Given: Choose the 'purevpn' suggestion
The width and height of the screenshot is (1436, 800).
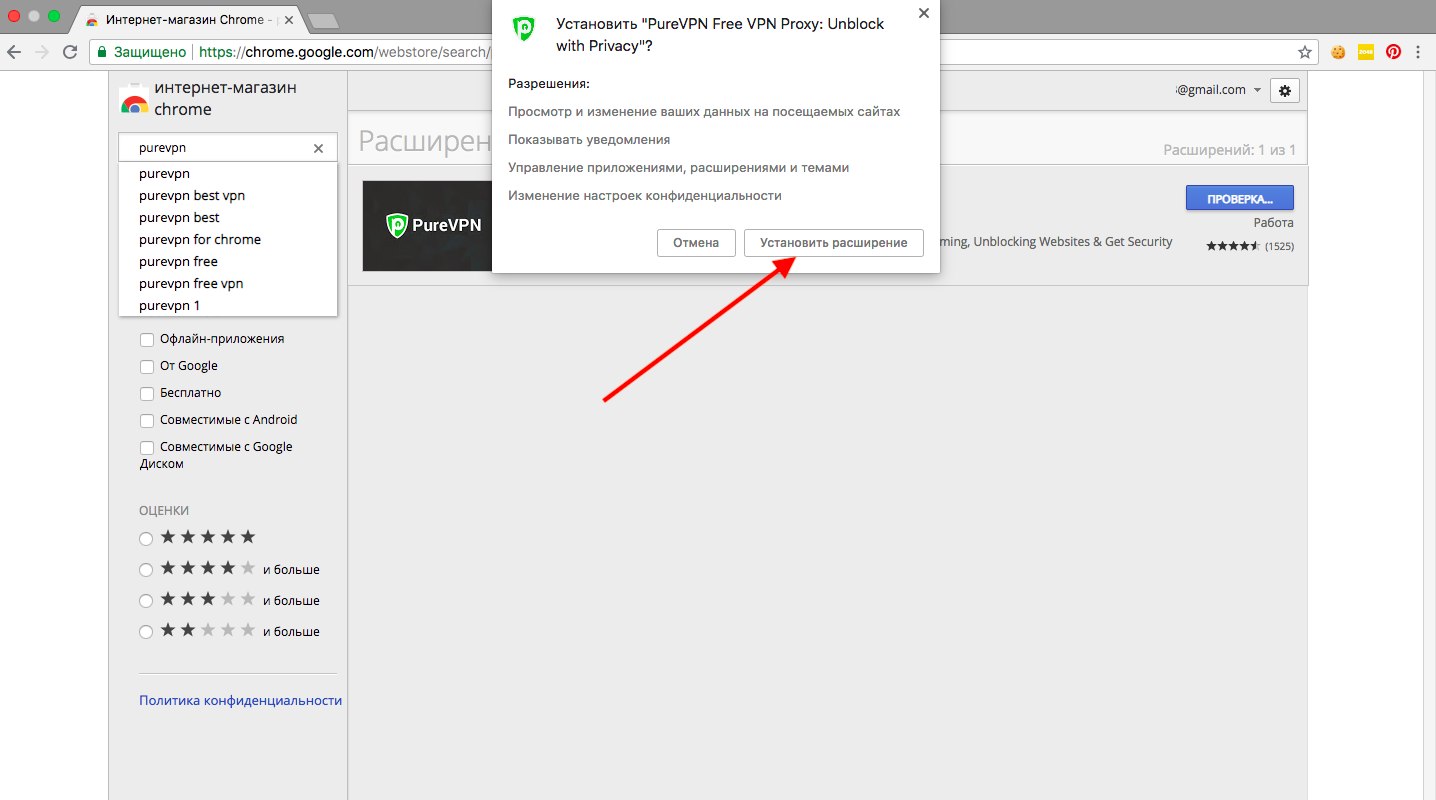Looking at the screenshot, I should tap(228, 173).
